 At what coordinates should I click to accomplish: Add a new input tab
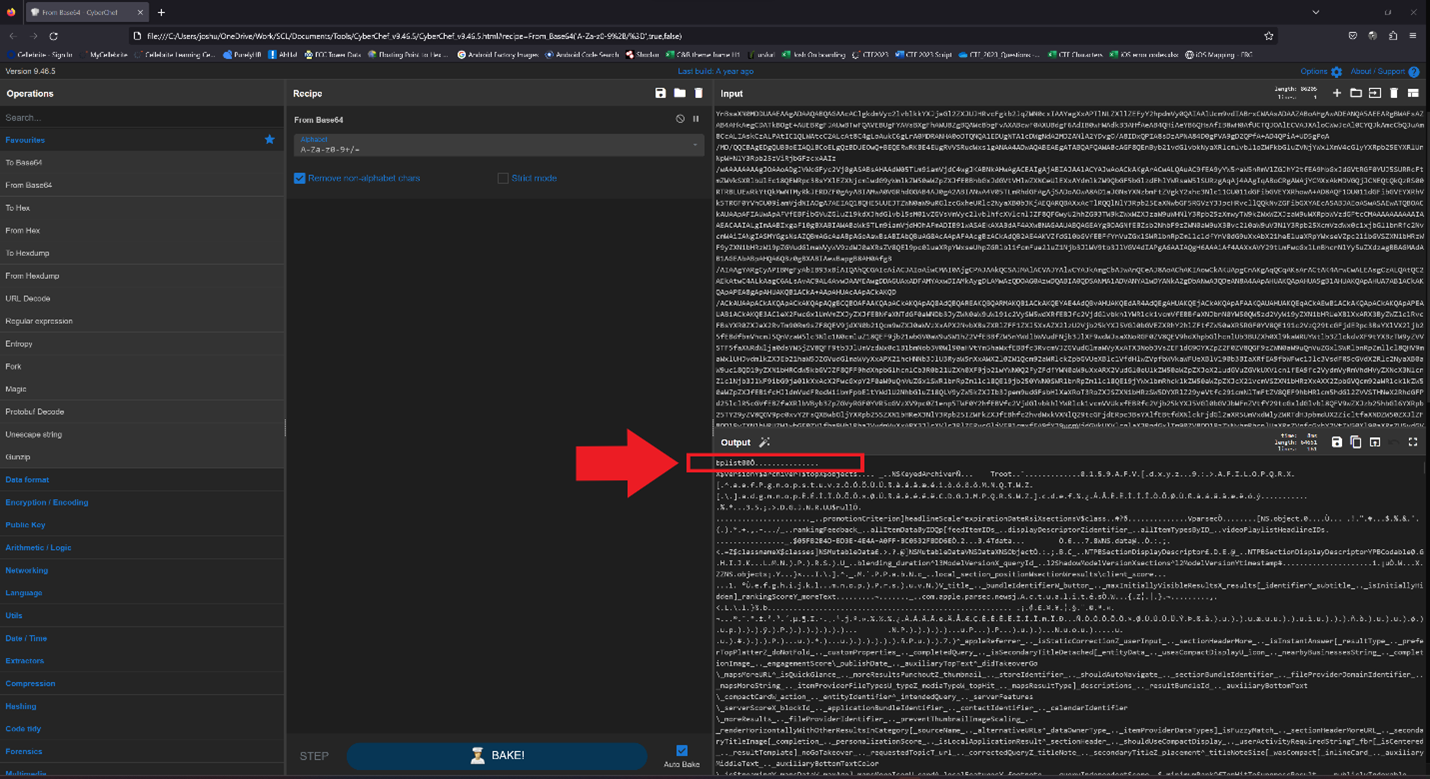point(1336,92)
